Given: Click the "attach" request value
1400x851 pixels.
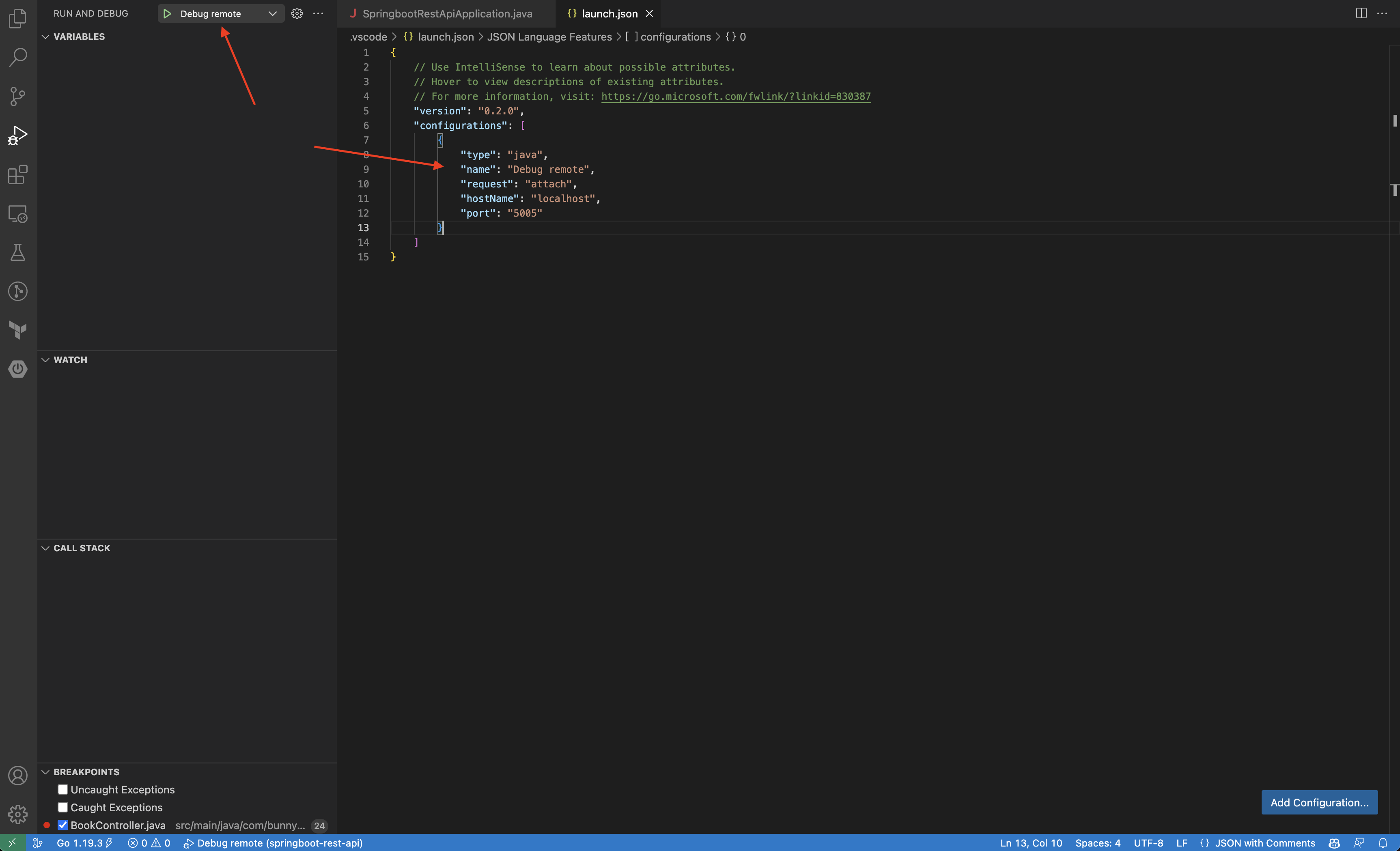Looking at the screenshot, I should [x=548, y=183].
